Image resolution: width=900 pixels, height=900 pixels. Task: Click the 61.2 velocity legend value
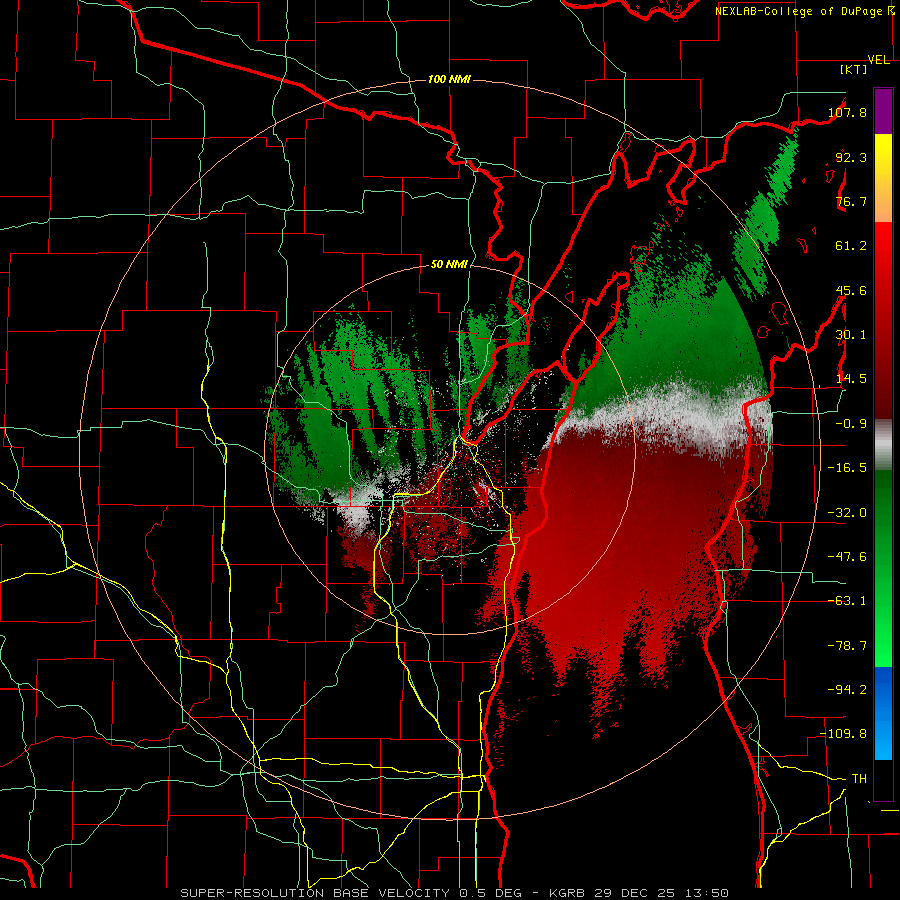tap(851, 246)
